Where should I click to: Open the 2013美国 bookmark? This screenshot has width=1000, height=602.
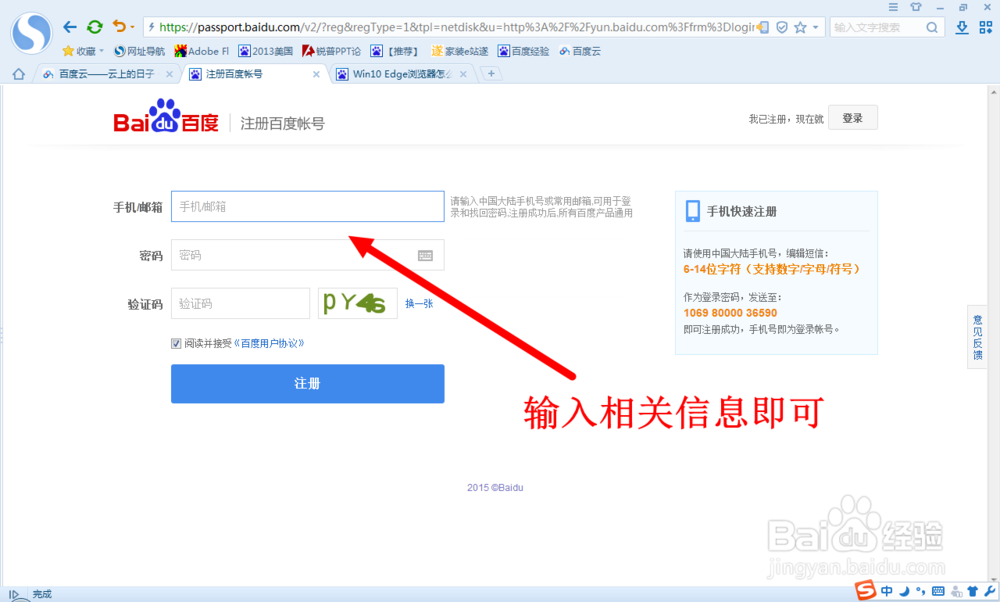pos(265,51)
